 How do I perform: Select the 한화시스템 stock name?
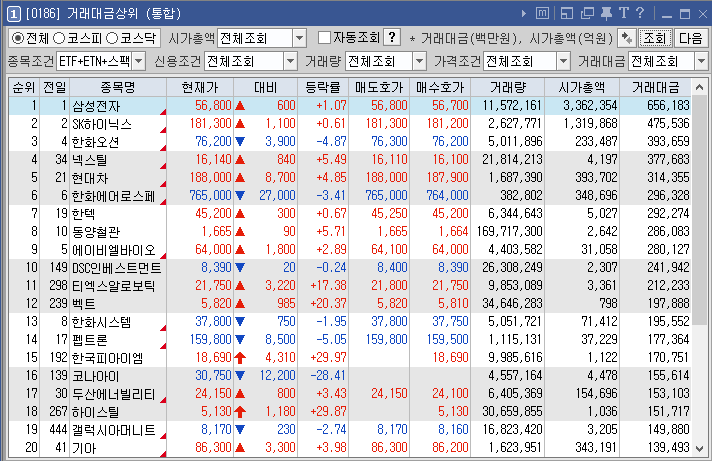(x=102, y=322)
